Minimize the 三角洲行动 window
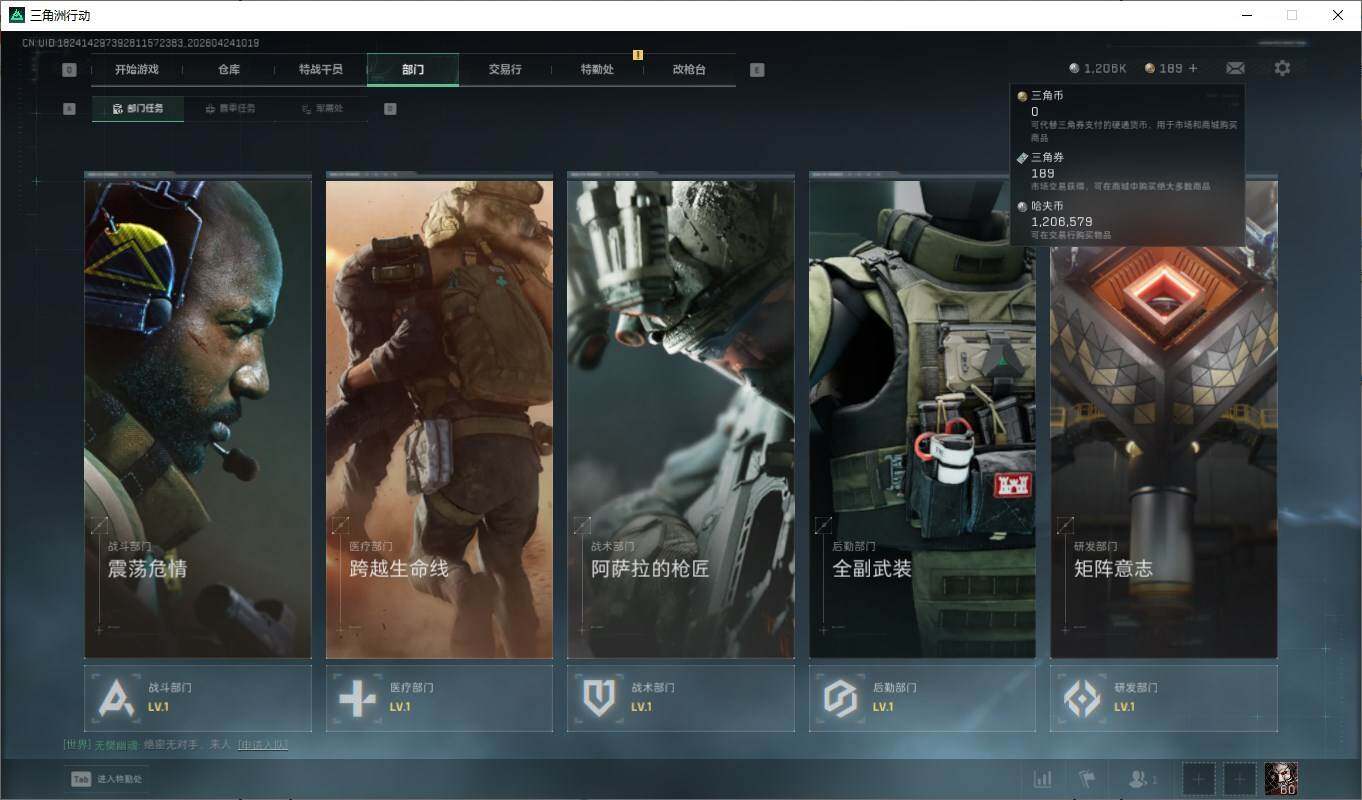Viewport: 1362px width, 800px height. point(1246,15)
